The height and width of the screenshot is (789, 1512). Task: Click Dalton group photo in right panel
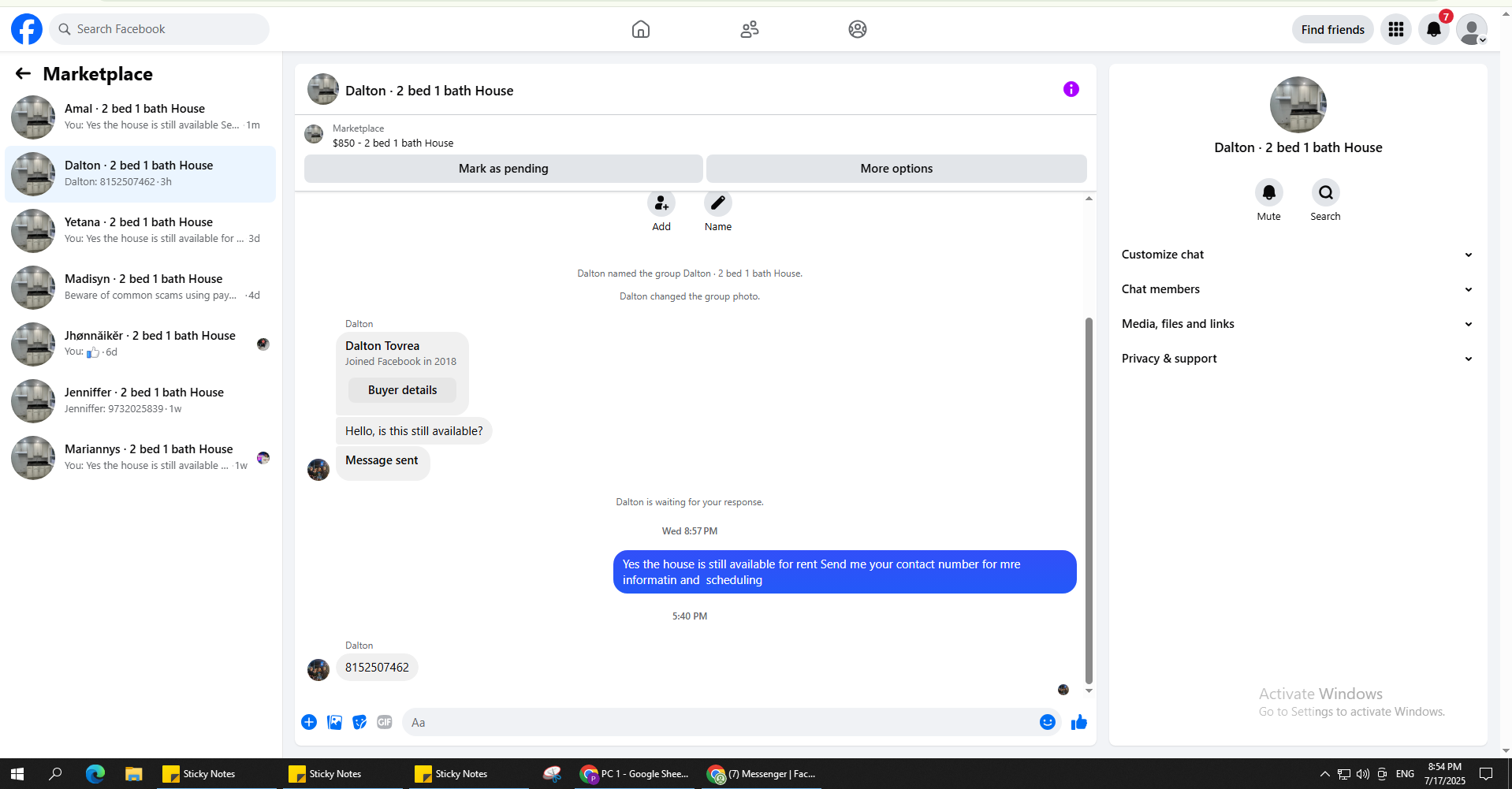pyautogui.click(x=1298, y=105)
